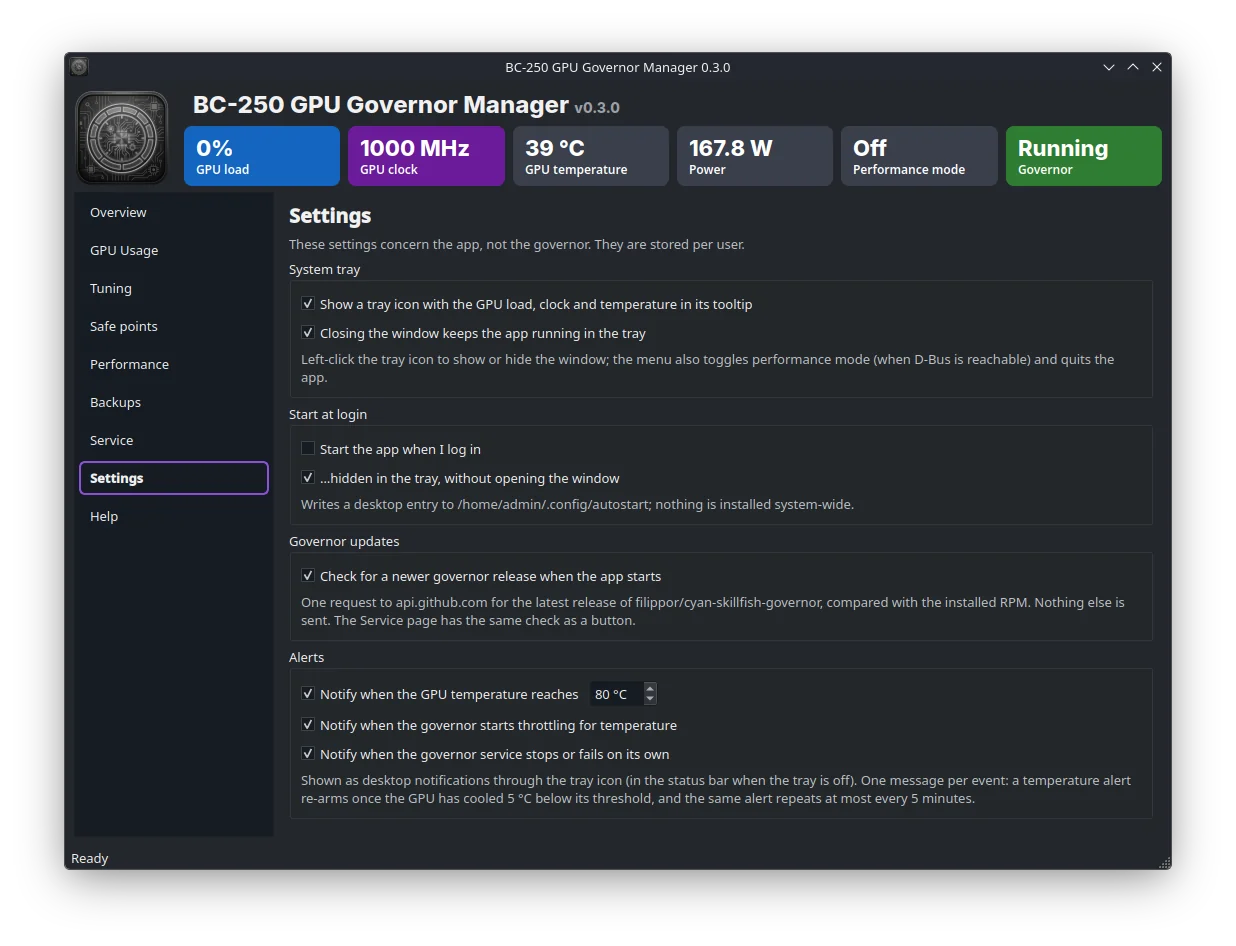The image size is (1236, 946).
Task: Click the Running Governor status card
Action: (1084, 156)
